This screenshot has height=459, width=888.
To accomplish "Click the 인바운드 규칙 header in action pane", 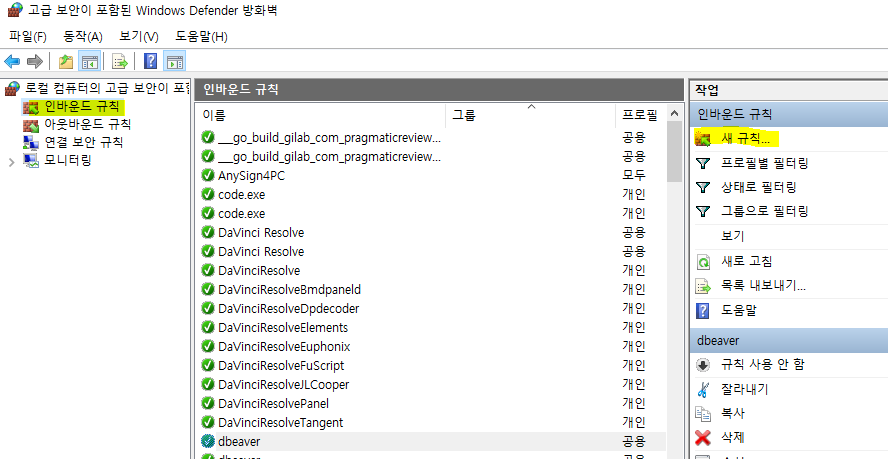I will click(789, 114).
